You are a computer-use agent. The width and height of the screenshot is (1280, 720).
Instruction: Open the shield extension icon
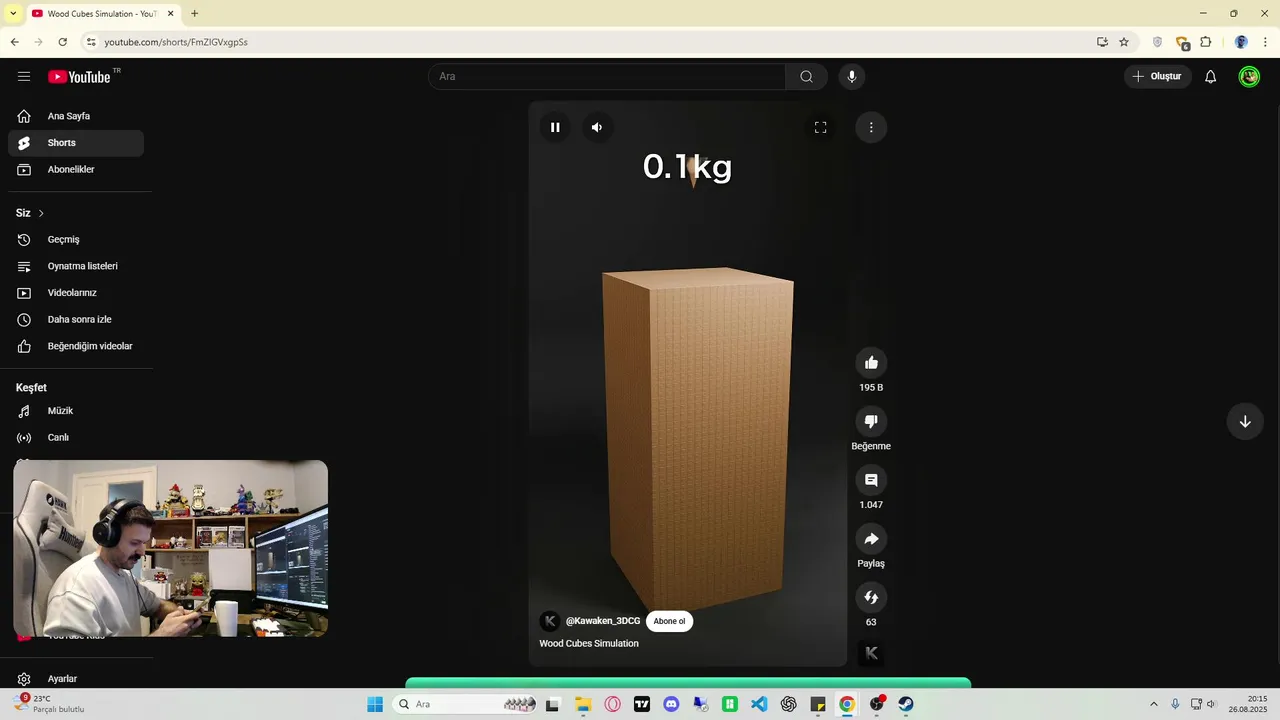coord(1158,42)
